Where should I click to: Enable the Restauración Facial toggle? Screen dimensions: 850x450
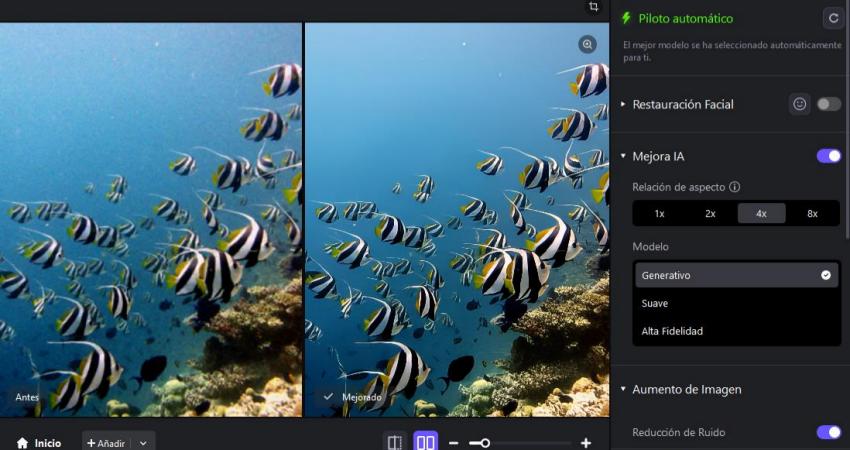click(x=828, y=104)
